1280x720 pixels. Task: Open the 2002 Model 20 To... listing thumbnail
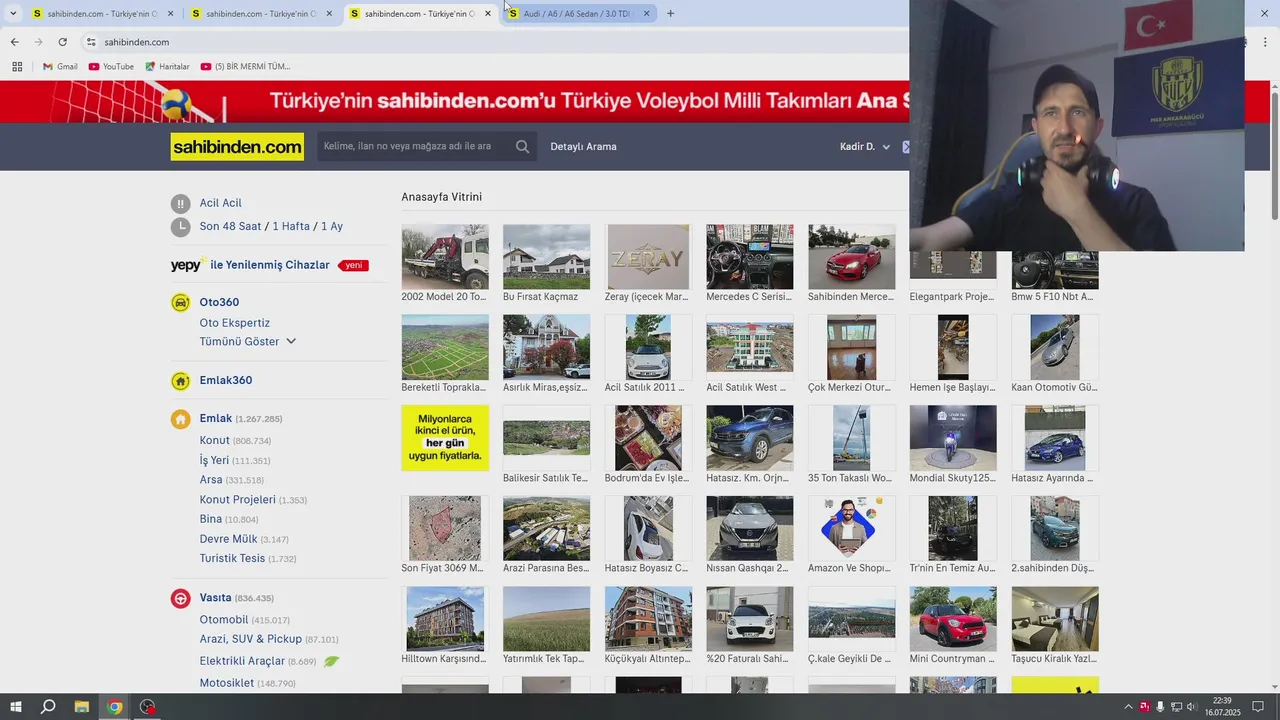click(x=445, y=257)
